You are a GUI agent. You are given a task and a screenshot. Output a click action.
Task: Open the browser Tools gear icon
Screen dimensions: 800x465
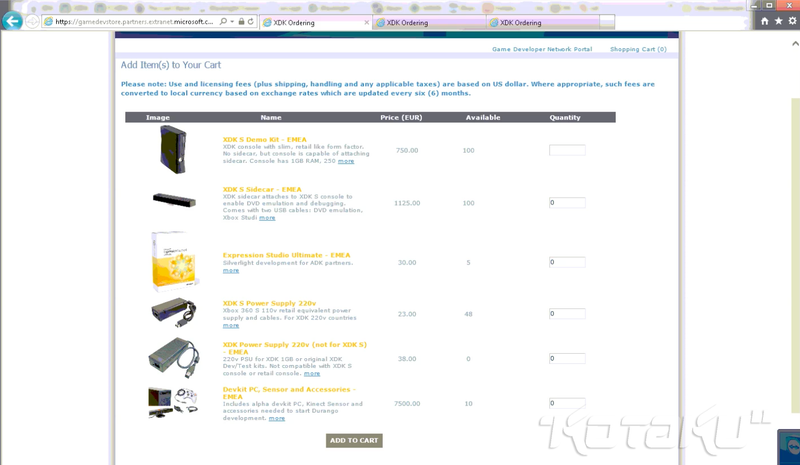coord(792,21)
